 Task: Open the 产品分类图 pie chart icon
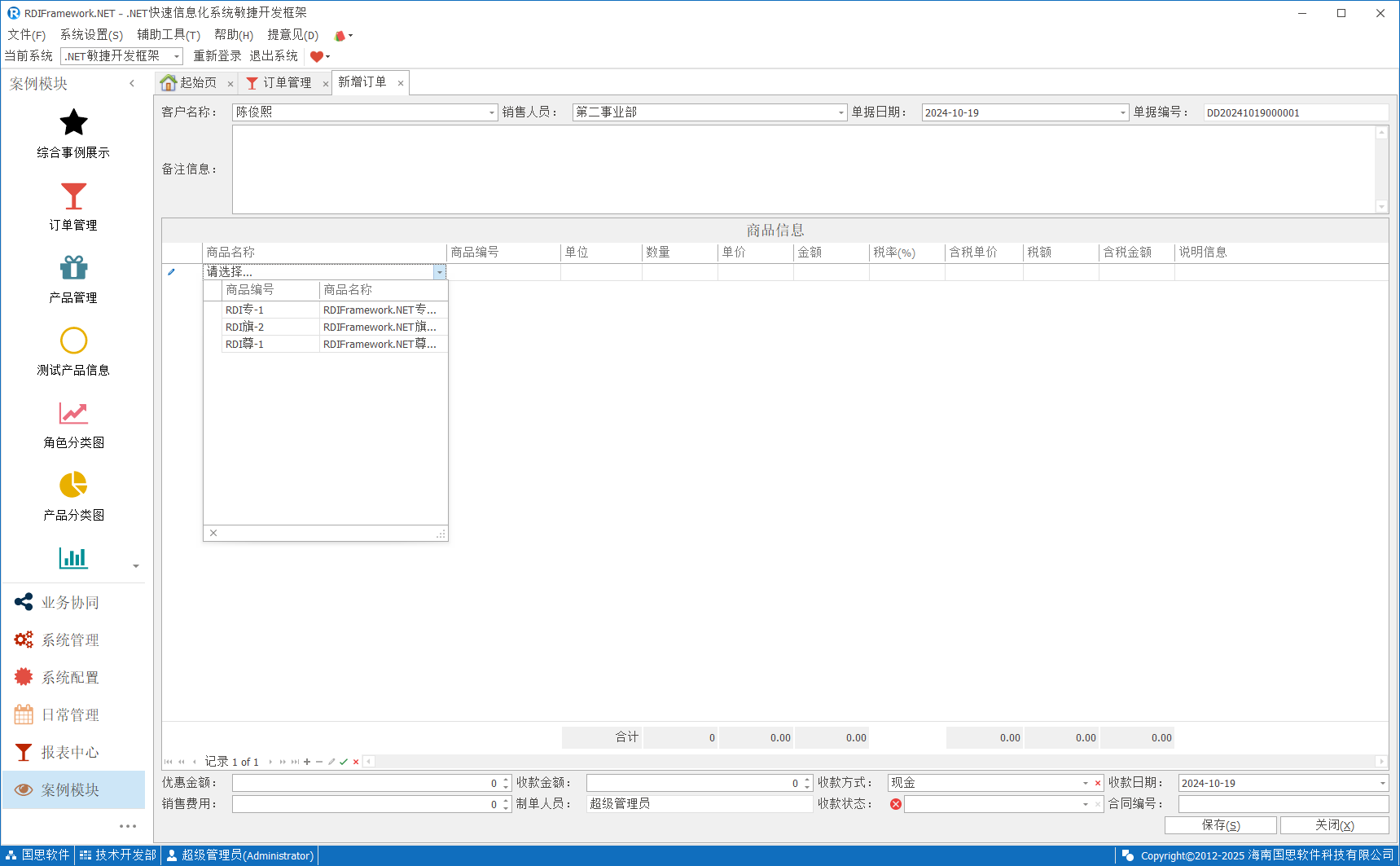[x=73, y=485]
